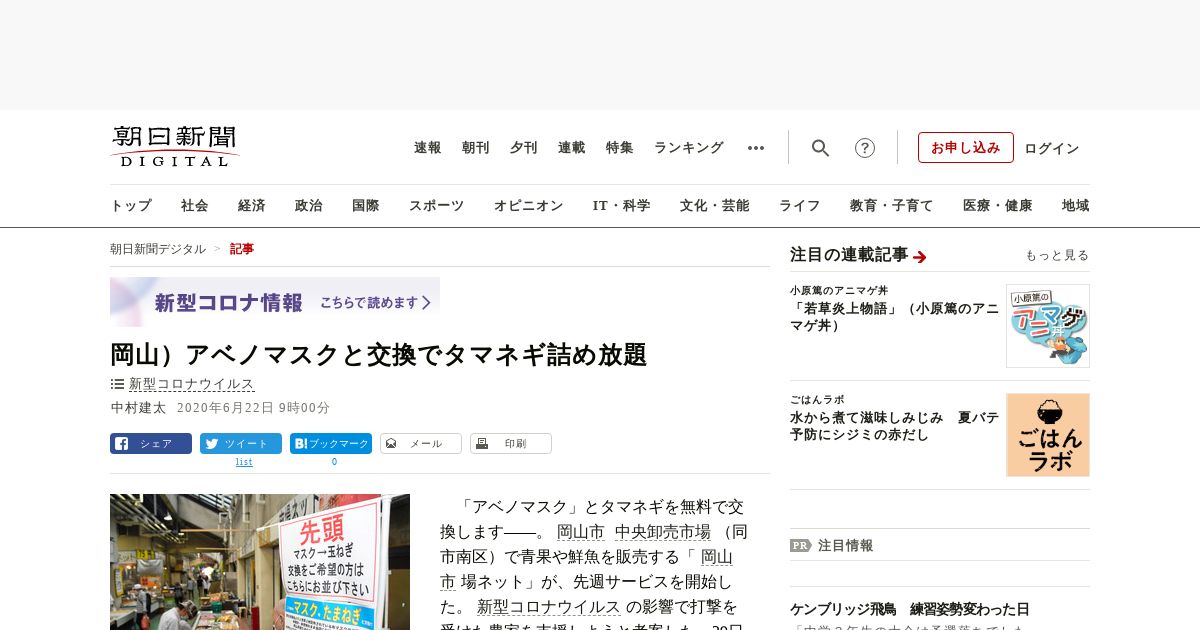Go to the ライフ category tab
Image resolution: width=1200 pixels, height=630 pixels.
800,206
